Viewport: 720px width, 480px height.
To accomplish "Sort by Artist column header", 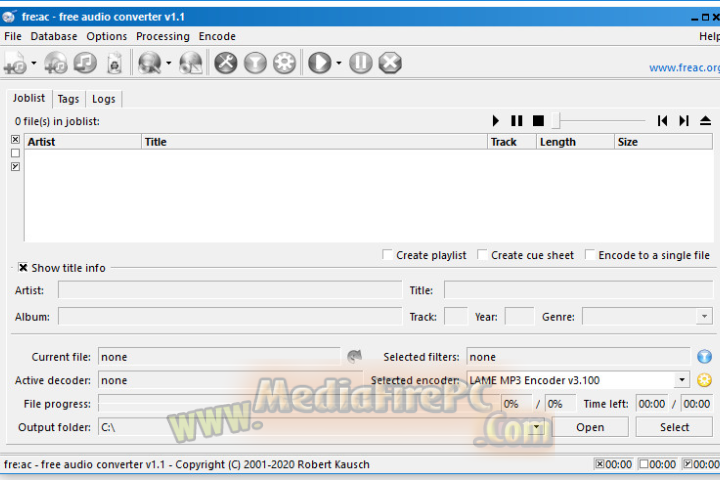I will pyautogui.click(x=83, y=142).
